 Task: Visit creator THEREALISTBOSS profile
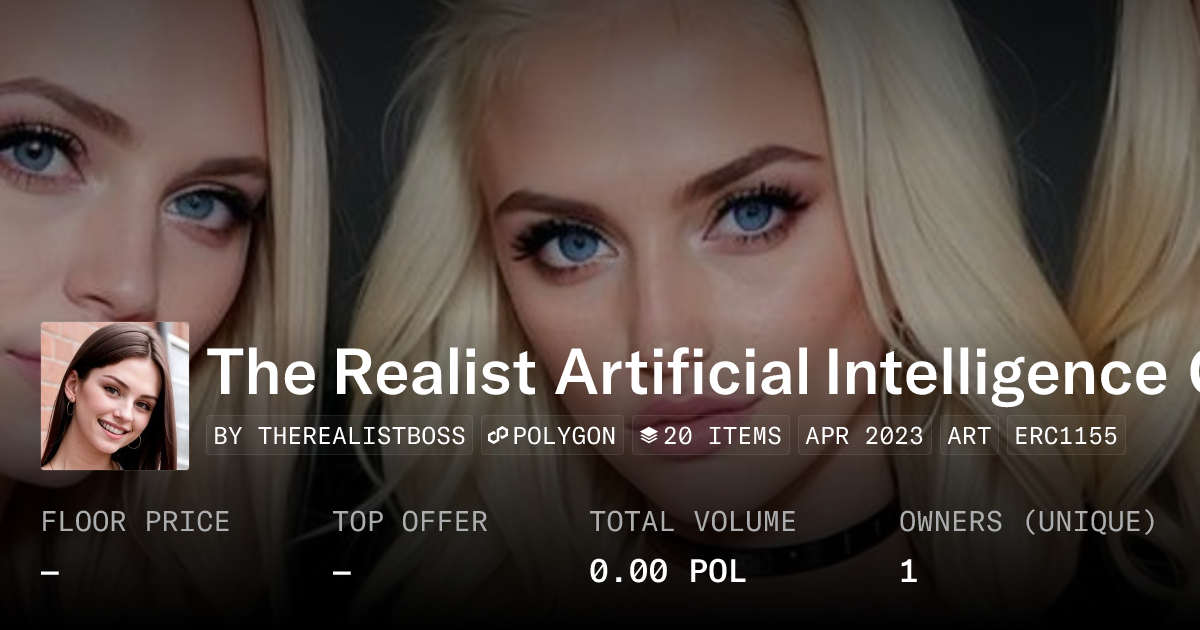coord(340,436)
